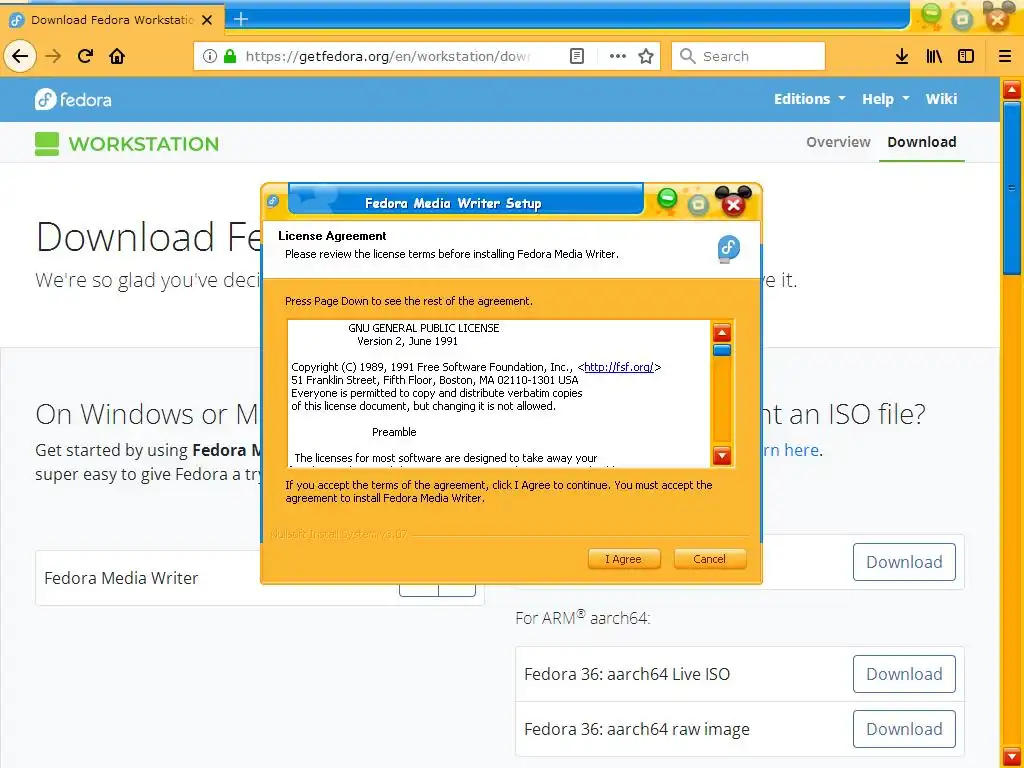
Task: Show sidebars icon in browser toolbar
Action: pos(966,56)
